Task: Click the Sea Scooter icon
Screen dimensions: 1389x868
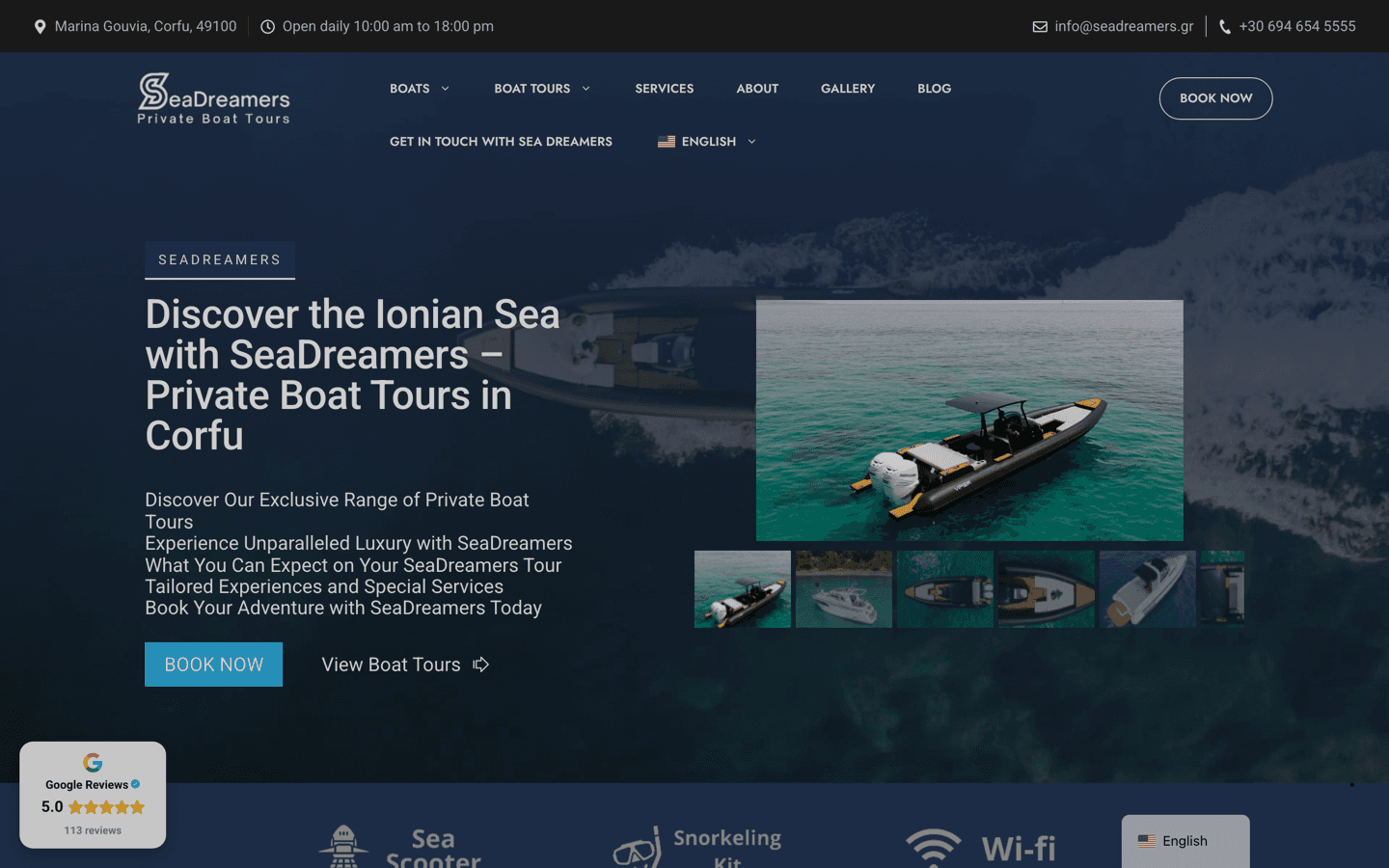Action: [x=344, y=846]
